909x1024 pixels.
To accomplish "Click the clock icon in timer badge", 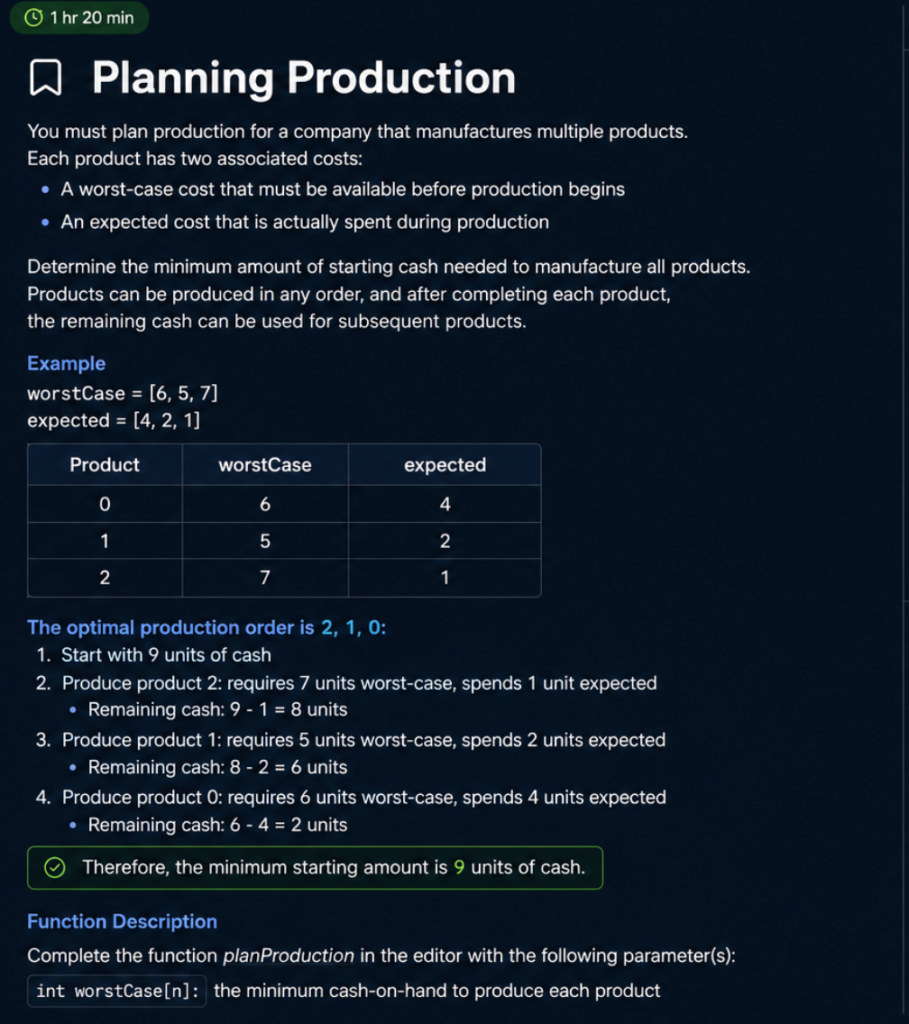I will pyautogui.click(x=33, y=18).
